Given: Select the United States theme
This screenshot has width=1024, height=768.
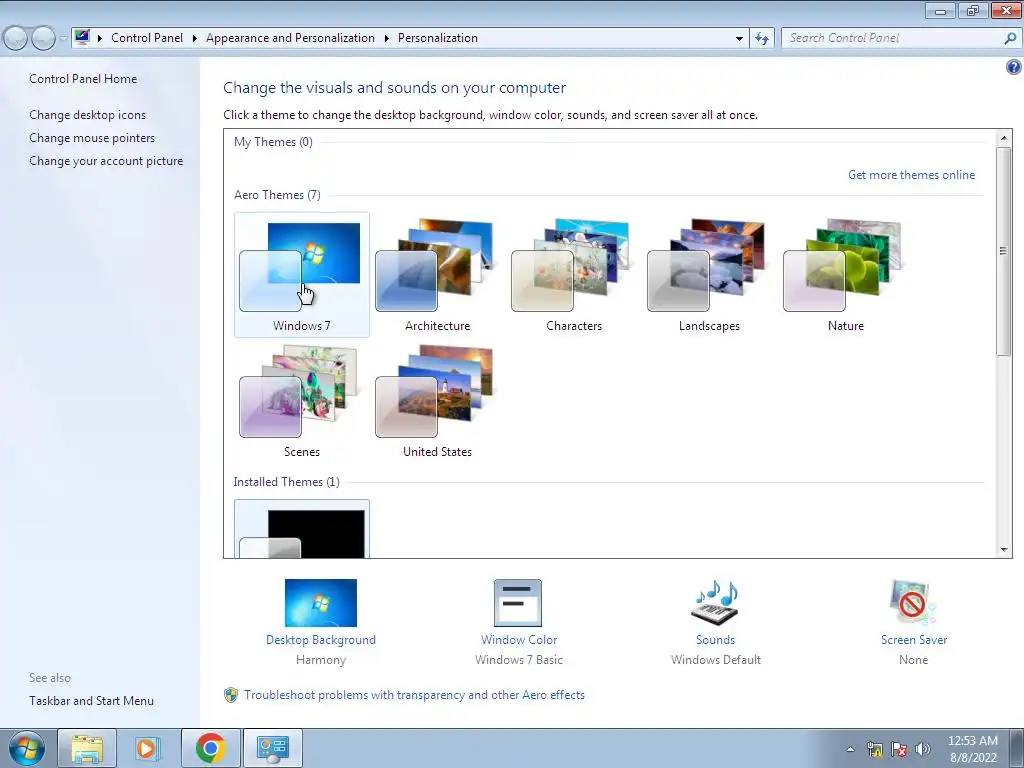Looking at the screenshot, I should tap(437, 400).
